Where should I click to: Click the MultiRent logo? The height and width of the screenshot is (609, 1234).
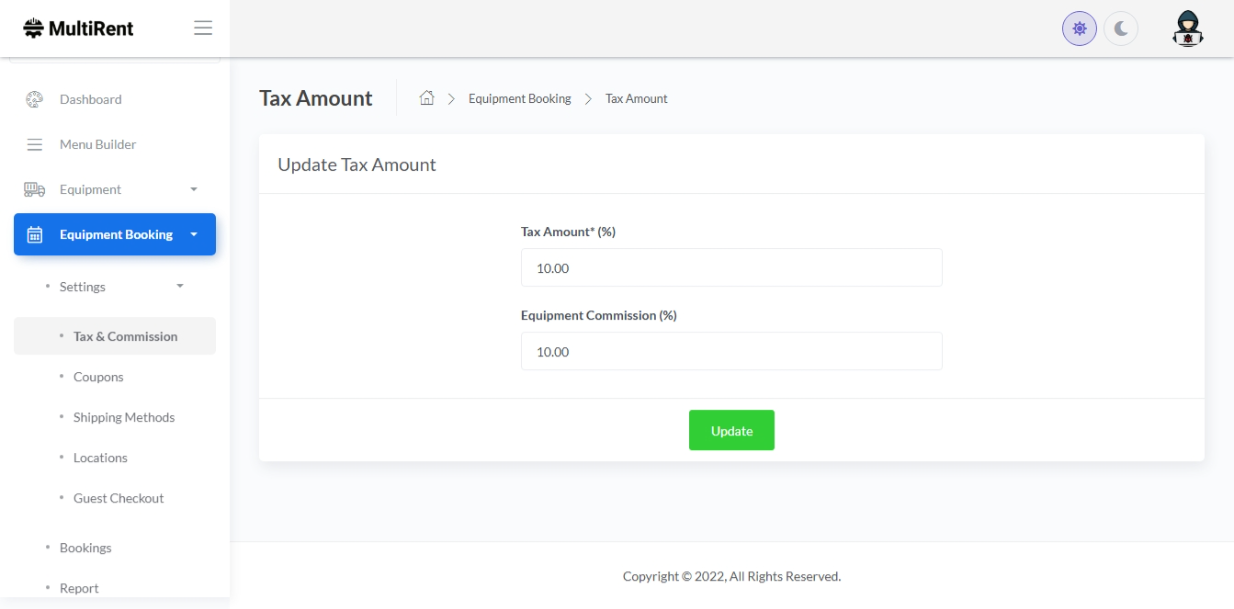78,28
